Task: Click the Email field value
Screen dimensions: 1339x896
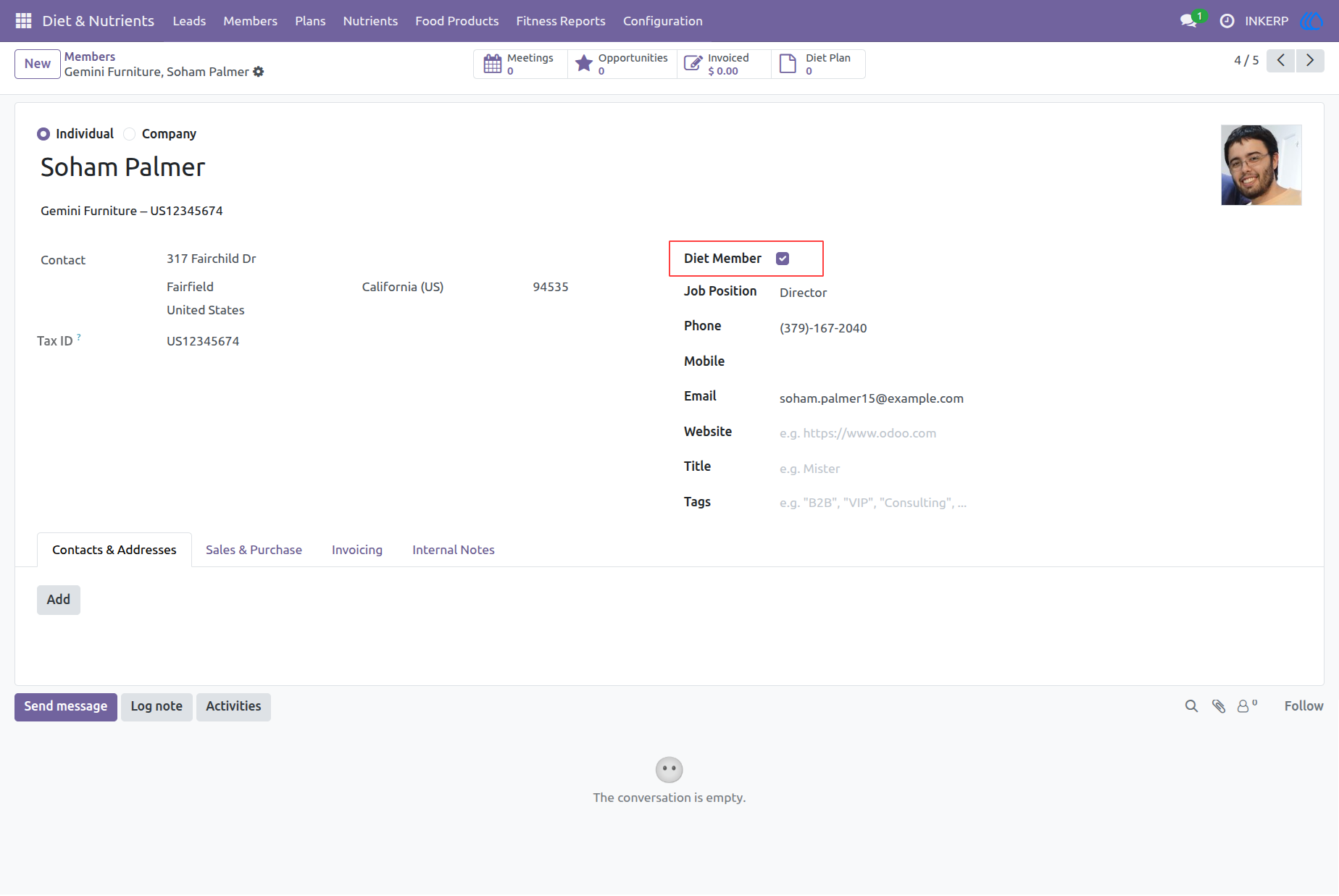Action: click(x=872, y=398)
